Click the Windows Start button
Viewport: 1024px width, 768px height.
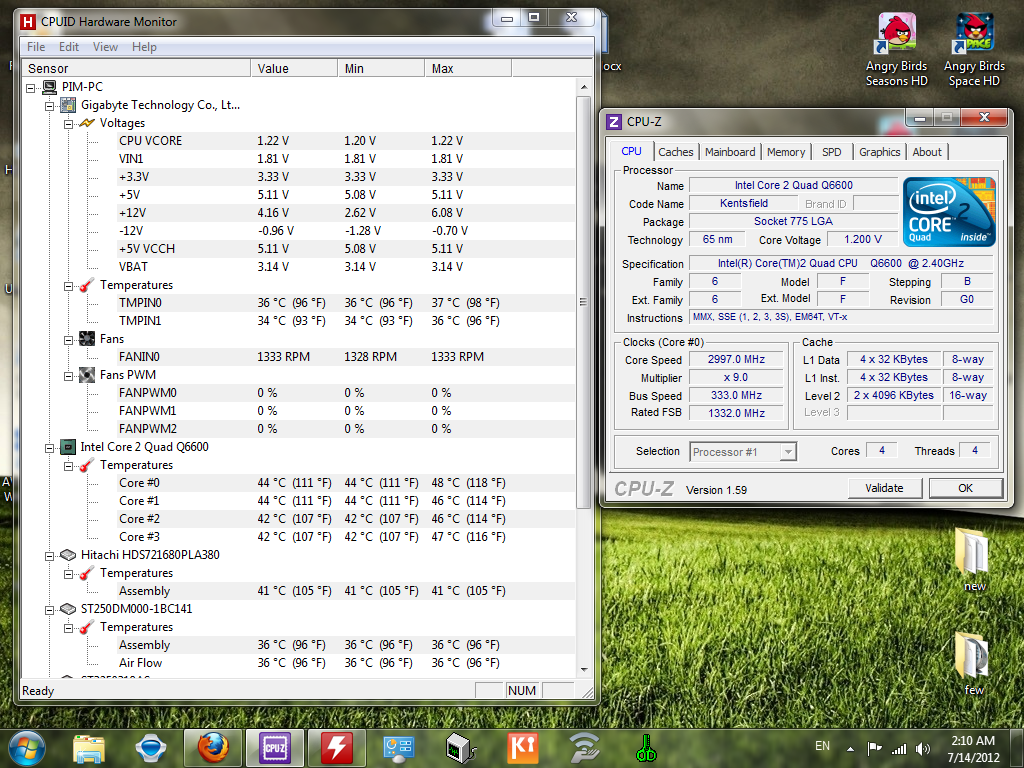tap(26, 747)
